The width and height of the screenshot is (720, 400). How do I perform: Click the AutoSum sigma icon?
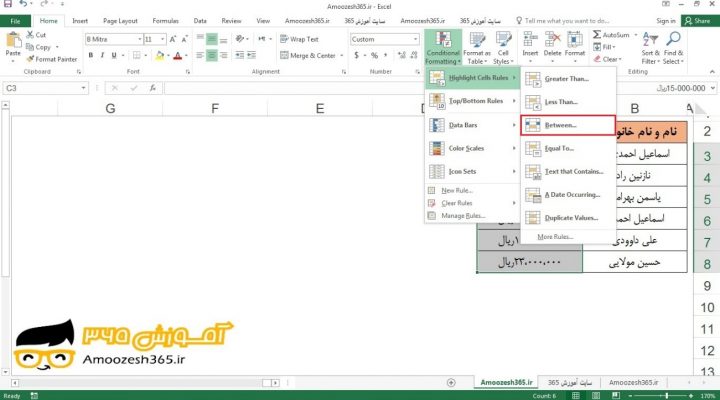point(596,34)
